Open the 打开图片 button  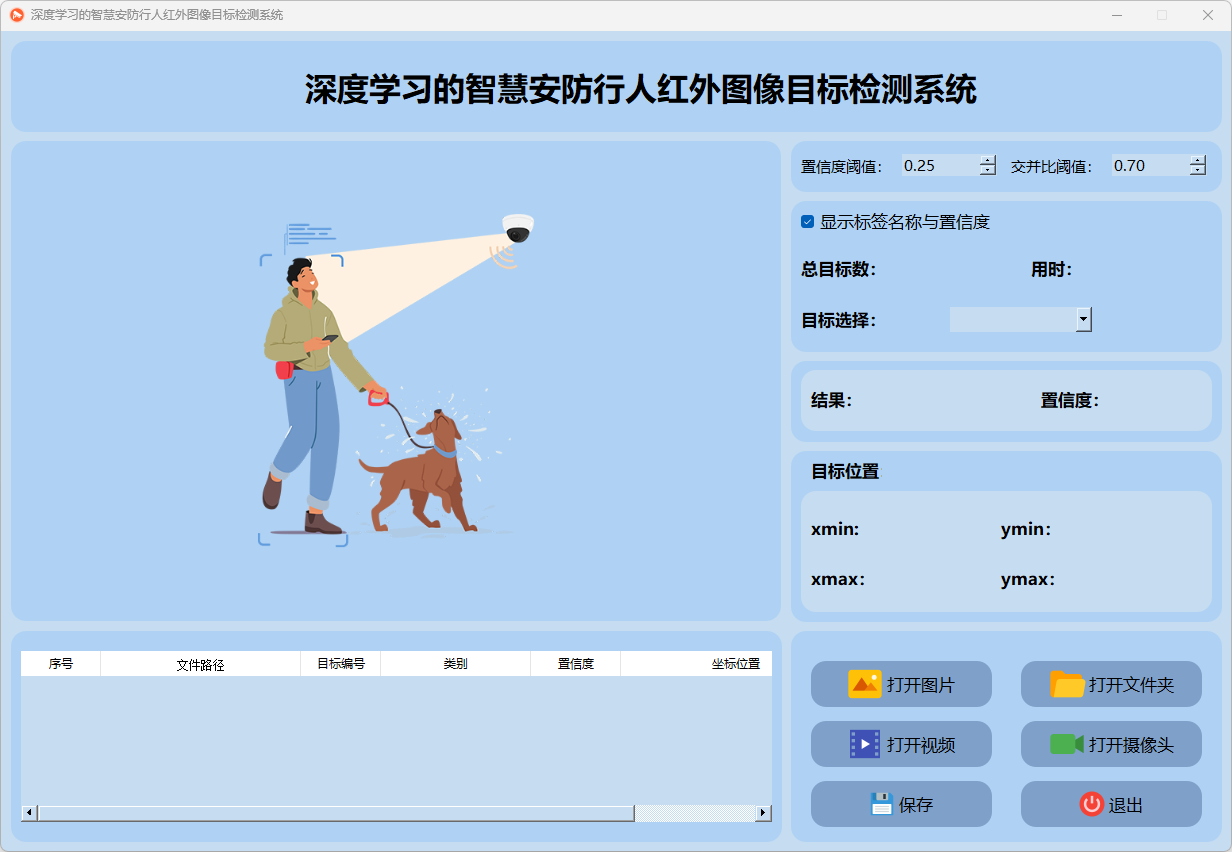tap(901, 684)
